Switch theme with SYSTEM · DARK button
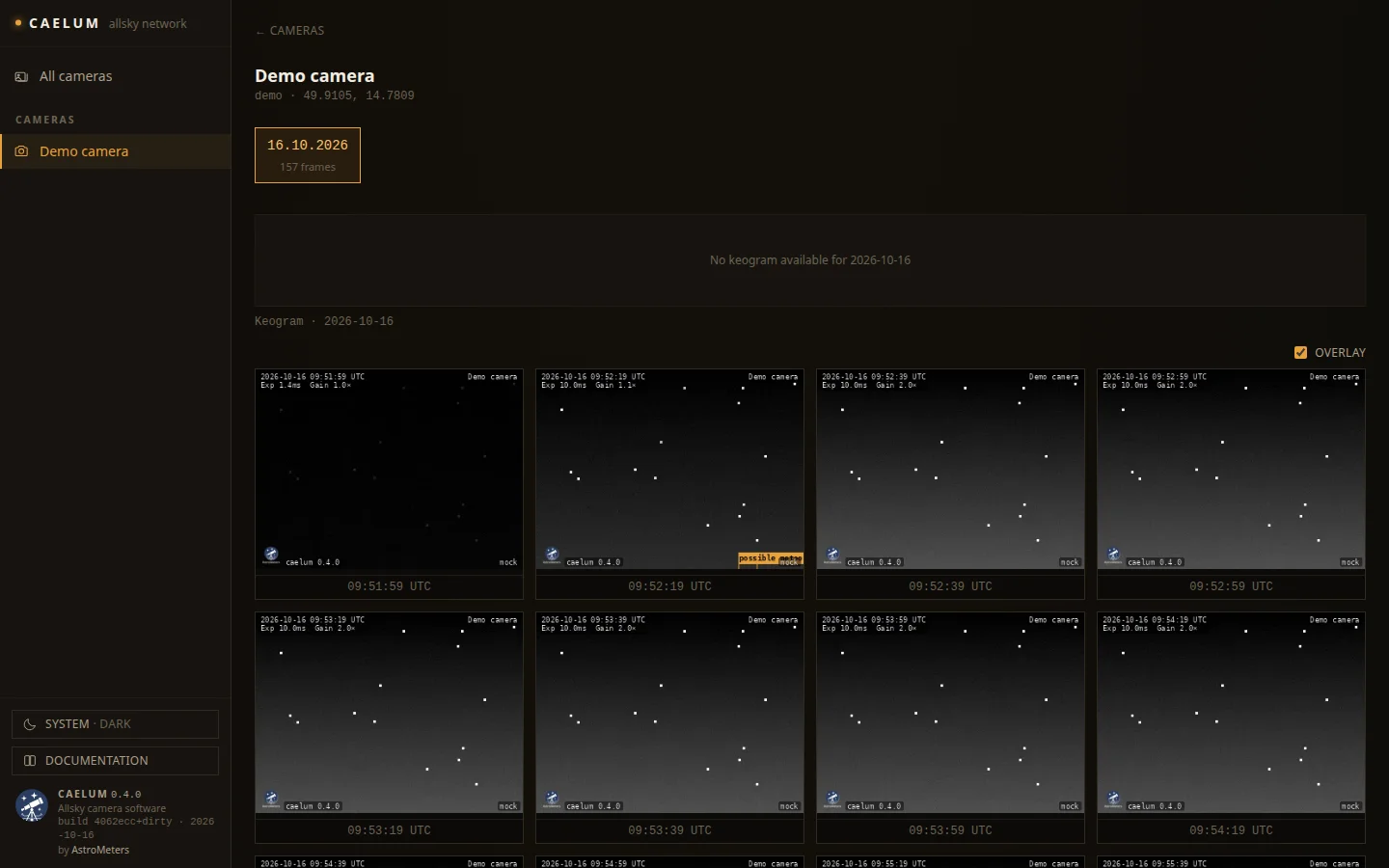Image resolution: width=1389 pixels, height=868 pixels. (x=115, y=724)
